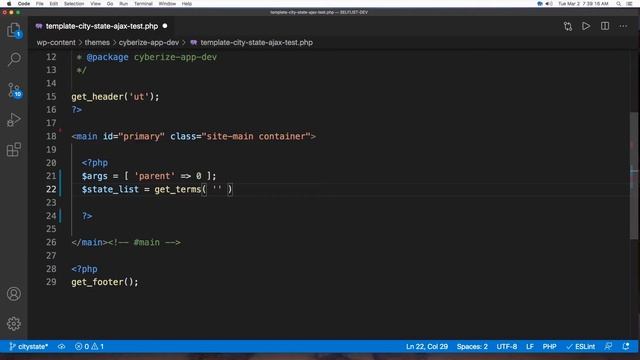The width and height of the screenshot is (640, 360).
Task: Open notifications bell in status bar
Action: [x=626, y=347]
